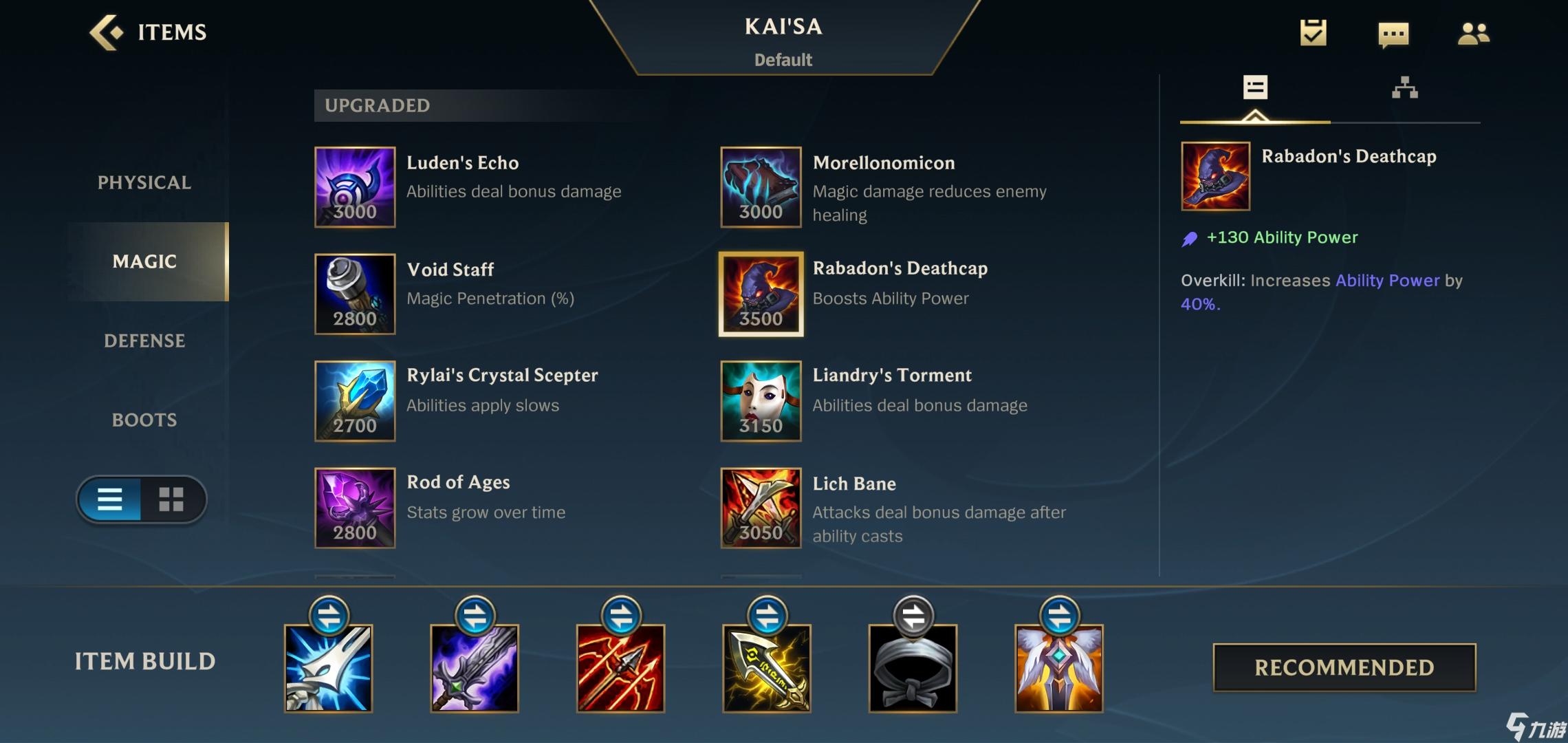This screenshot has height=743, width=1568.
Task: Open the Defense items category
Action: tap(144, 341)
